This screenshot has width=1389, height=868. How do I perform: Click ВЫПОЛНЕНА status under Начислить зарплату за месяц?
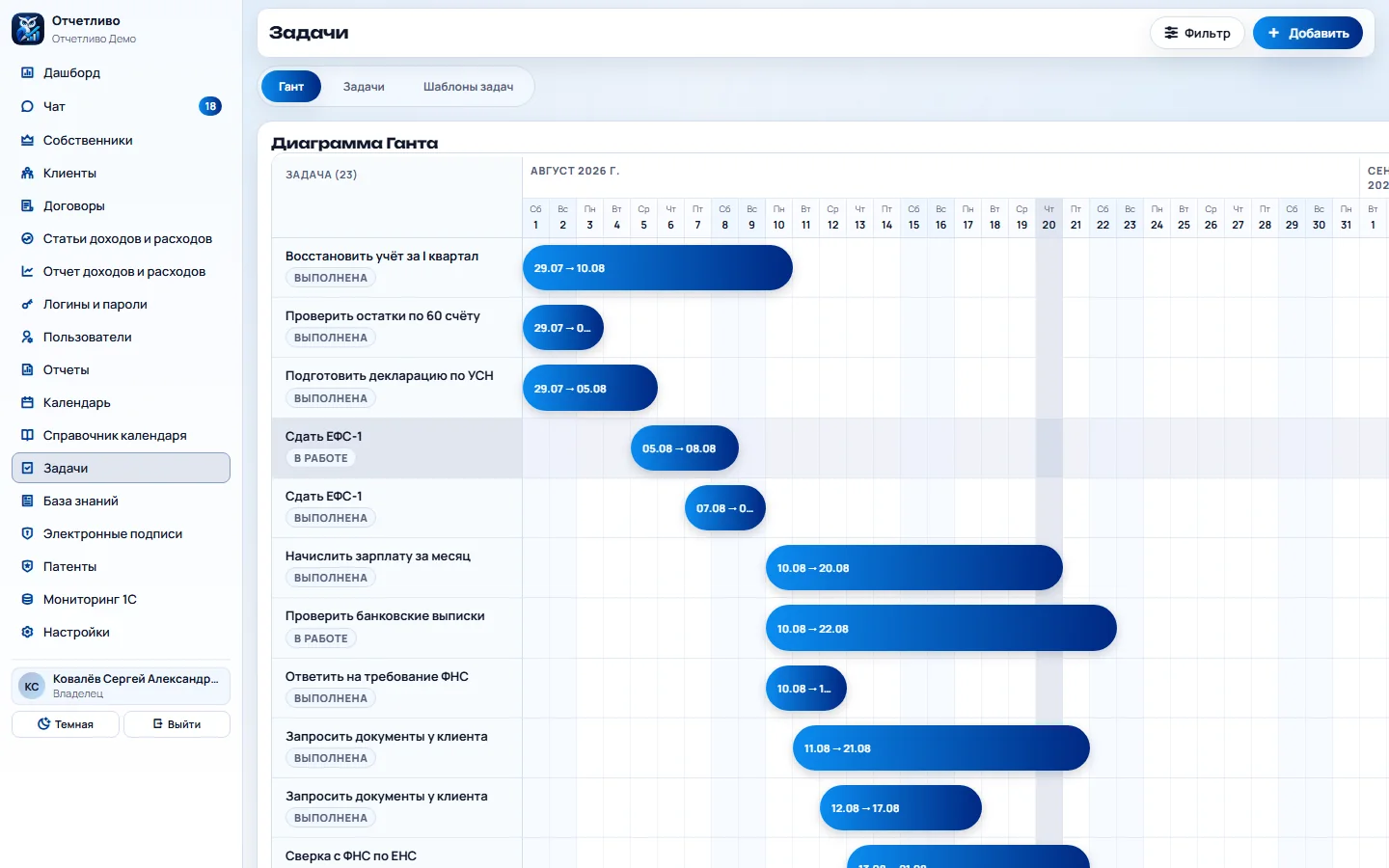pos(331,578)
